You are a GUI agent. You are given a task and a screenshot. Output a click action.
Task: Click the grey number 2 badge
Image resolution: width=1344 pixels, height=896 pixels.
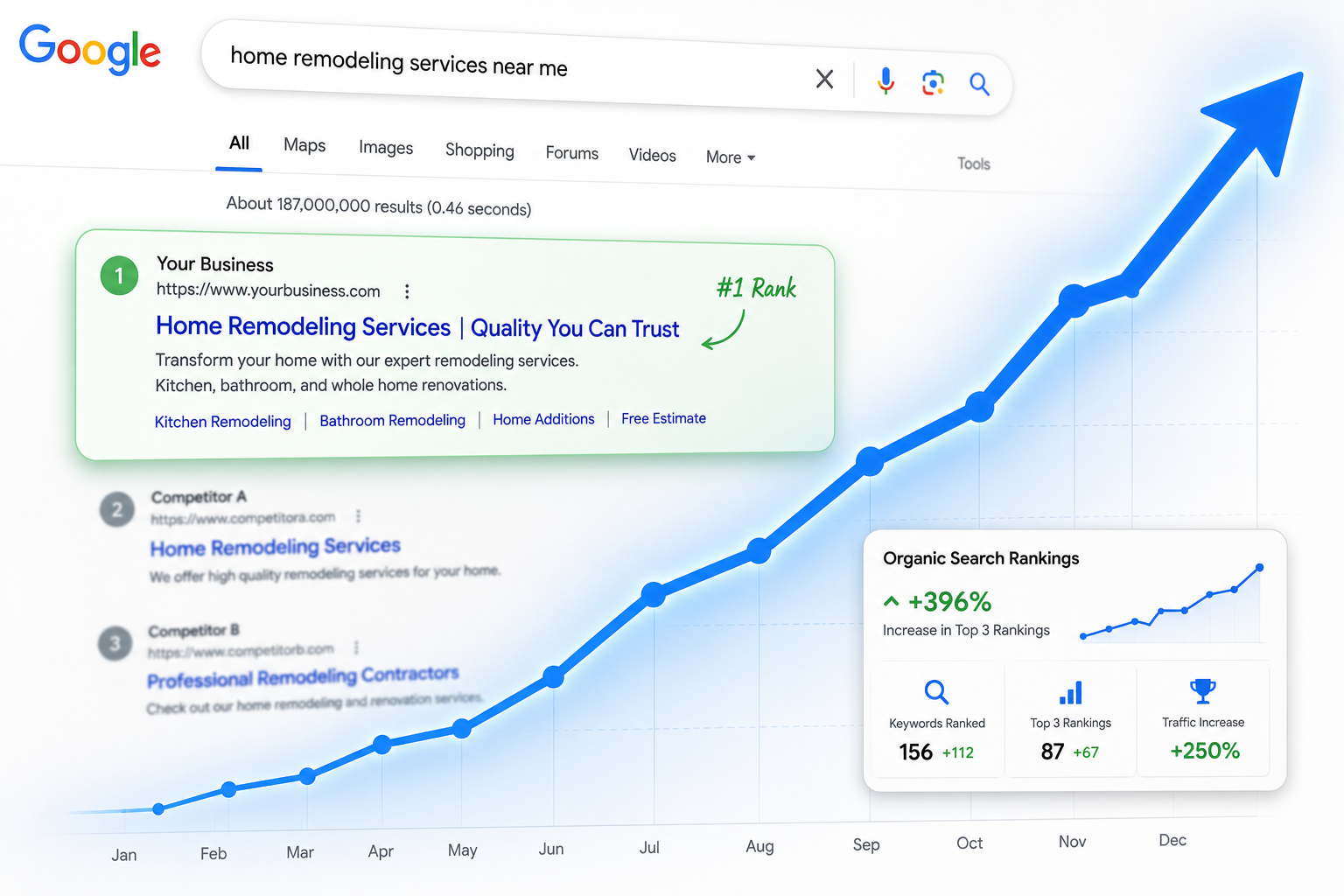pyautogui.click(x=117, y=509)
